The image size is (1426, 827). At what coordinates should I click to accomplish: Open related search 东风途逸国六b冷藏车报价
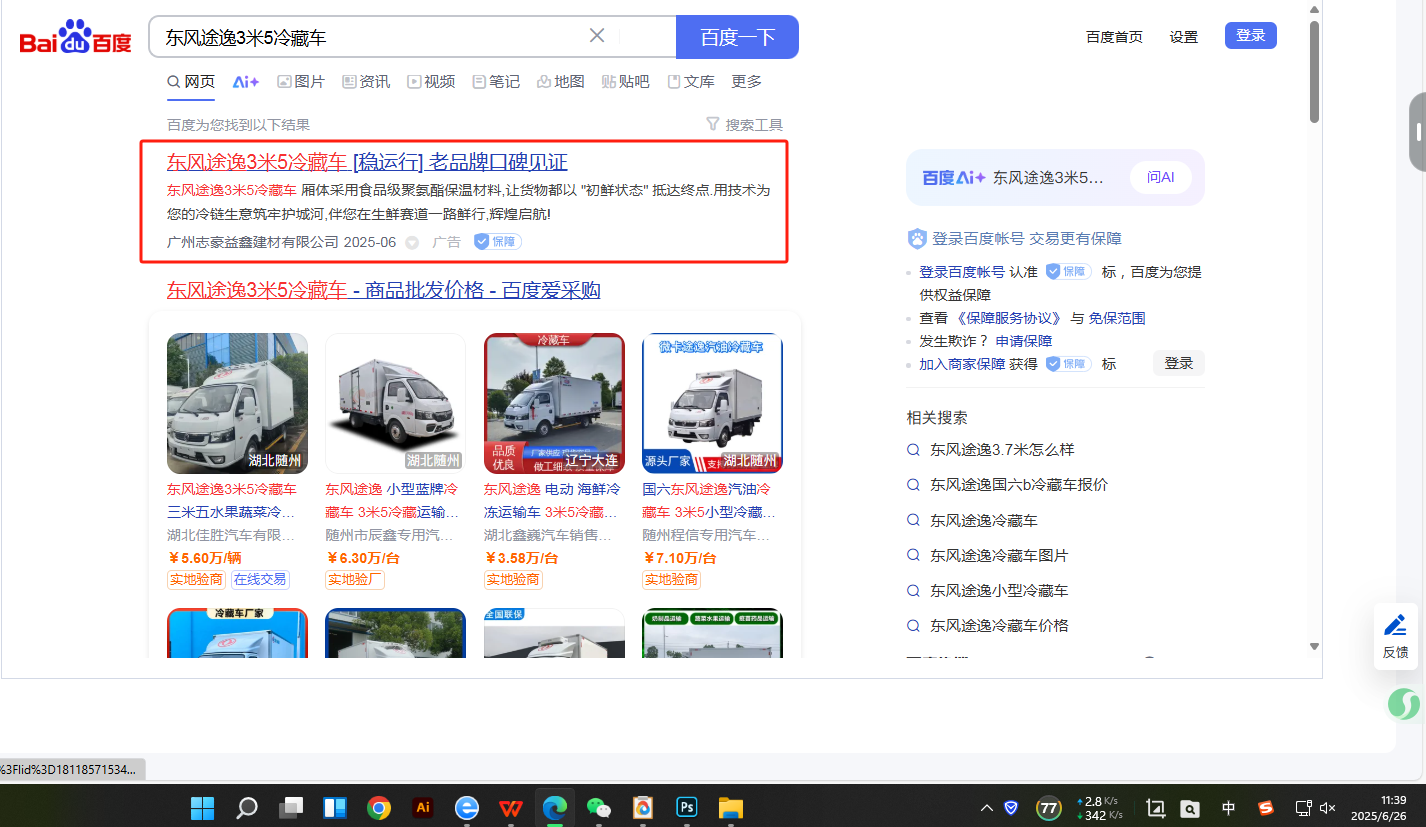click(x=1019, y=485)
